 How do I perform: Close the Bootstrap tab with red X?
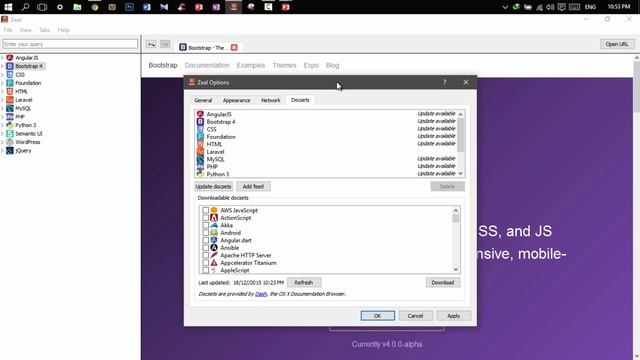(x=234, y=48)
